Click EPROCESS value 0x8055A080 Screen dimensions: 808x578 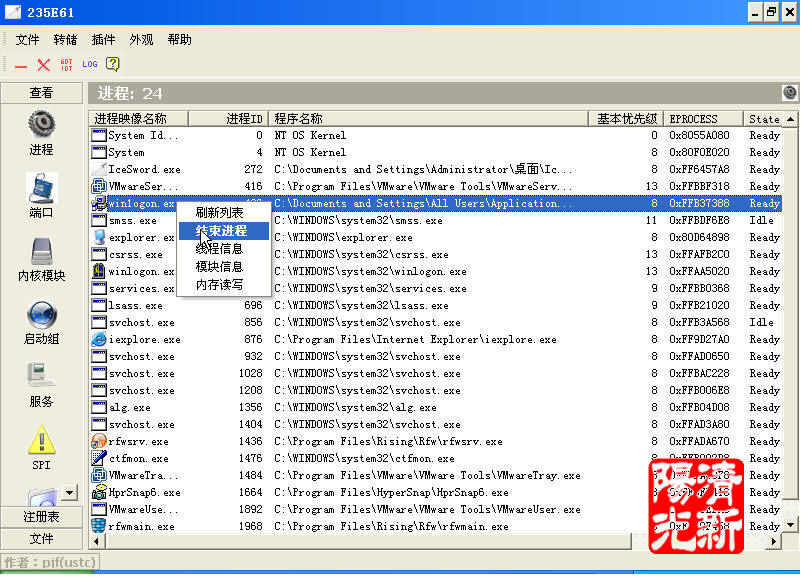pyautogui.click(x=699, y=135)
